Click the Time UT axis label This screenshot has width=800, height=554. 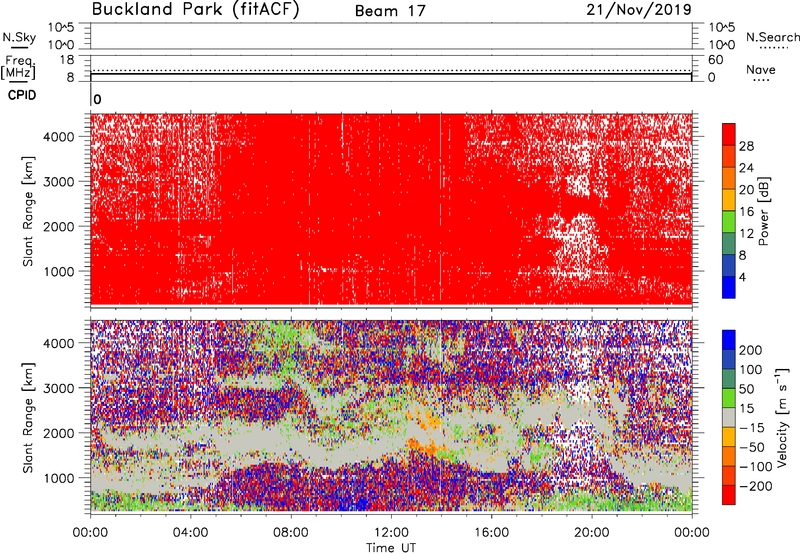(x=391, y=548)
